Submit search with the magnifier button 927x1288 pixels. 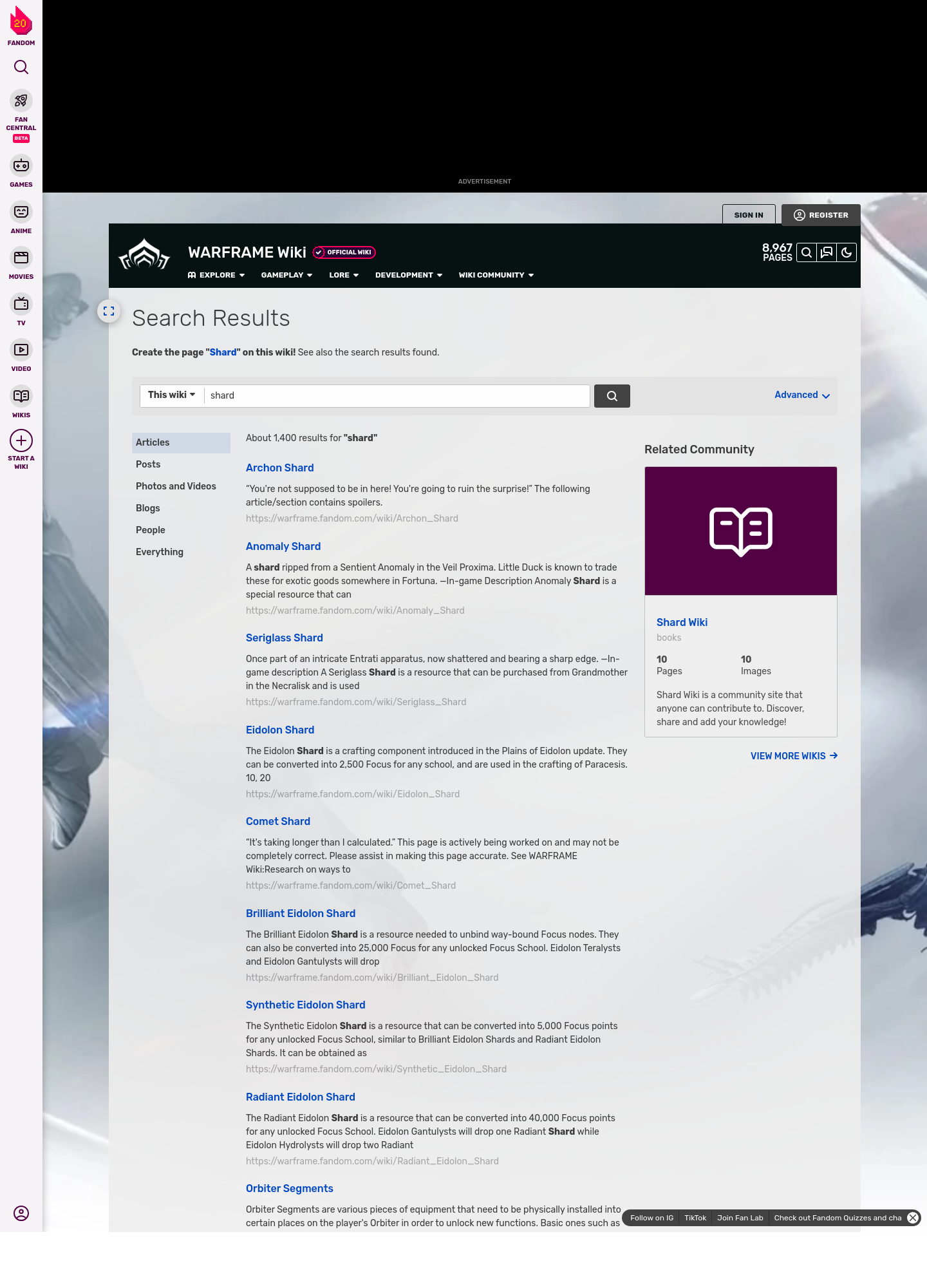pyautogui.click(x=612, y=396)
